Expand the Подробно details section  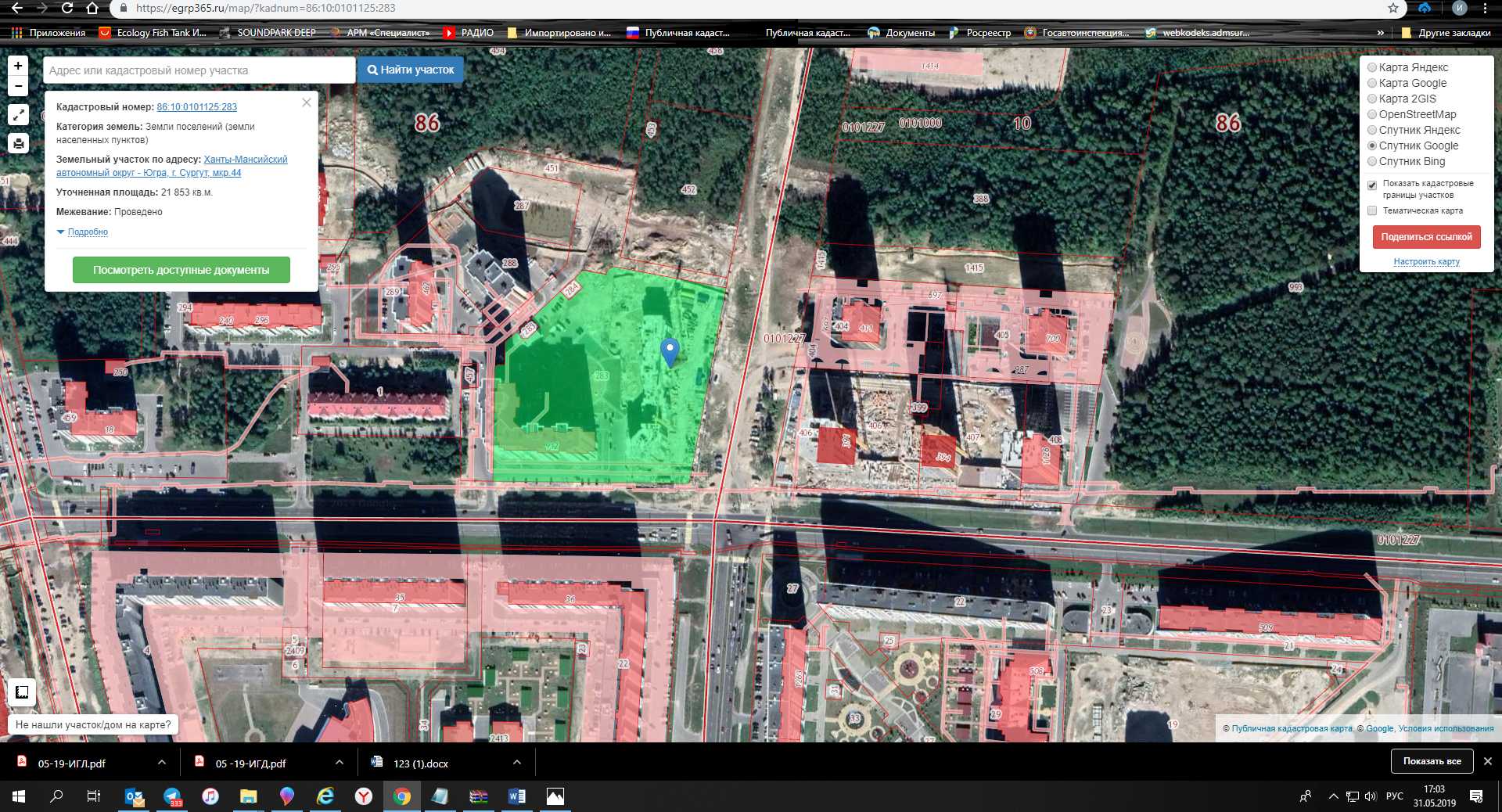[x=87, y=232]
